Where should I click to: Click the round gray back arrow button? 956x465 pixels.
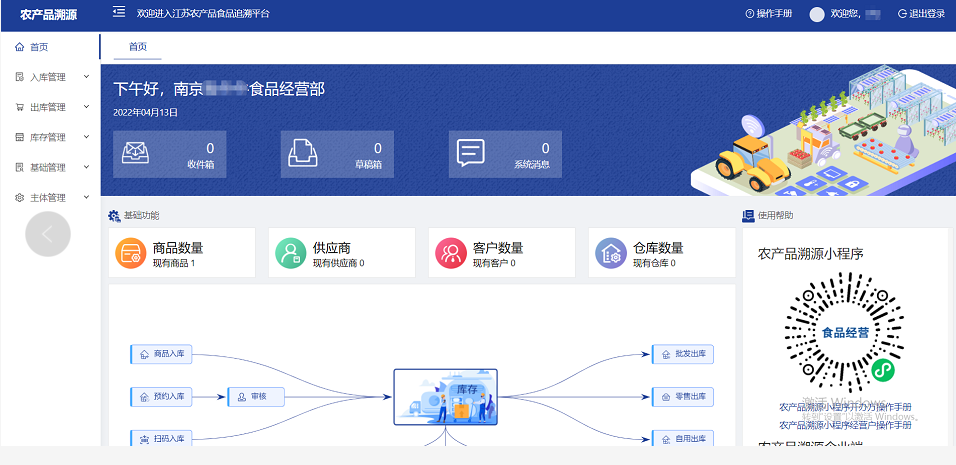click(x=47, y=235)
